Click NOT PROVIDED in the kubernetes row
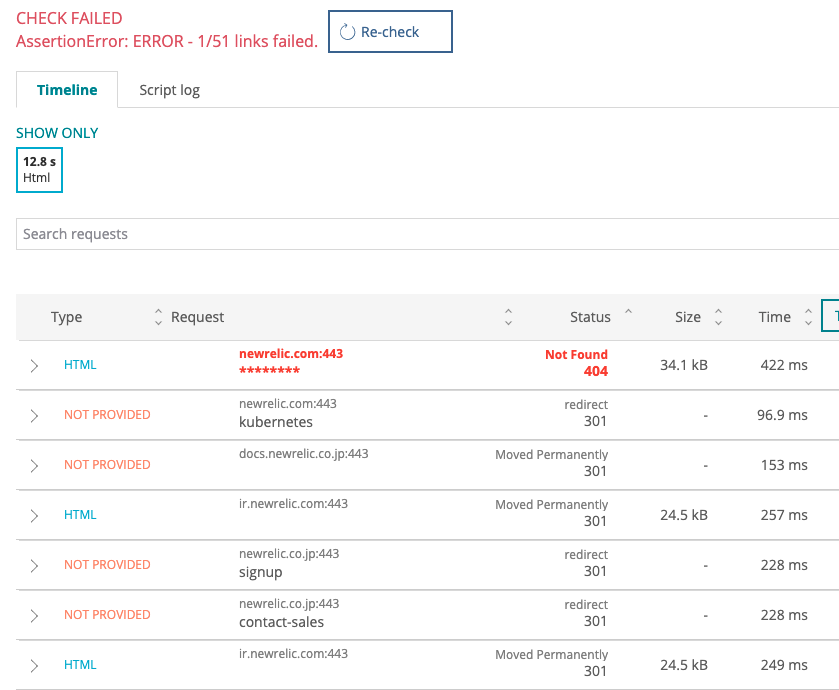 [107, 415]
